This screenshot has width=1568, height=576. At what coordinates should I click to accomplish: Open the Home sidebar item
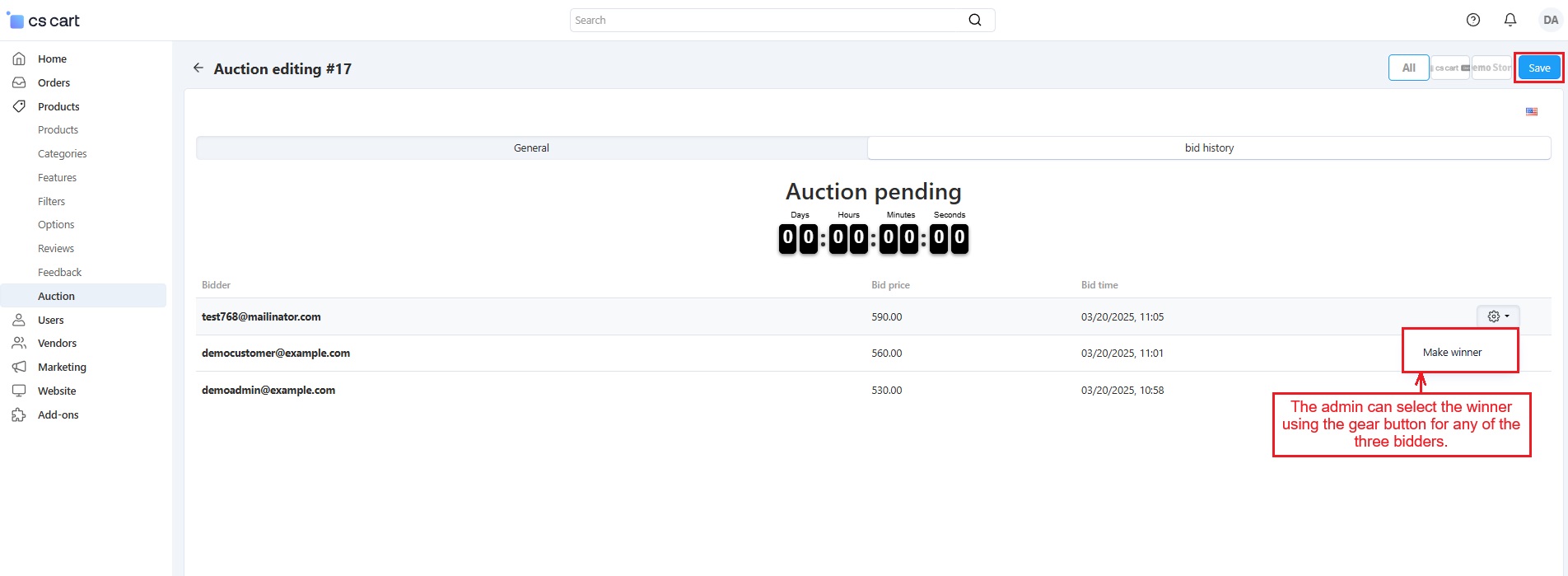click(52, 59)
